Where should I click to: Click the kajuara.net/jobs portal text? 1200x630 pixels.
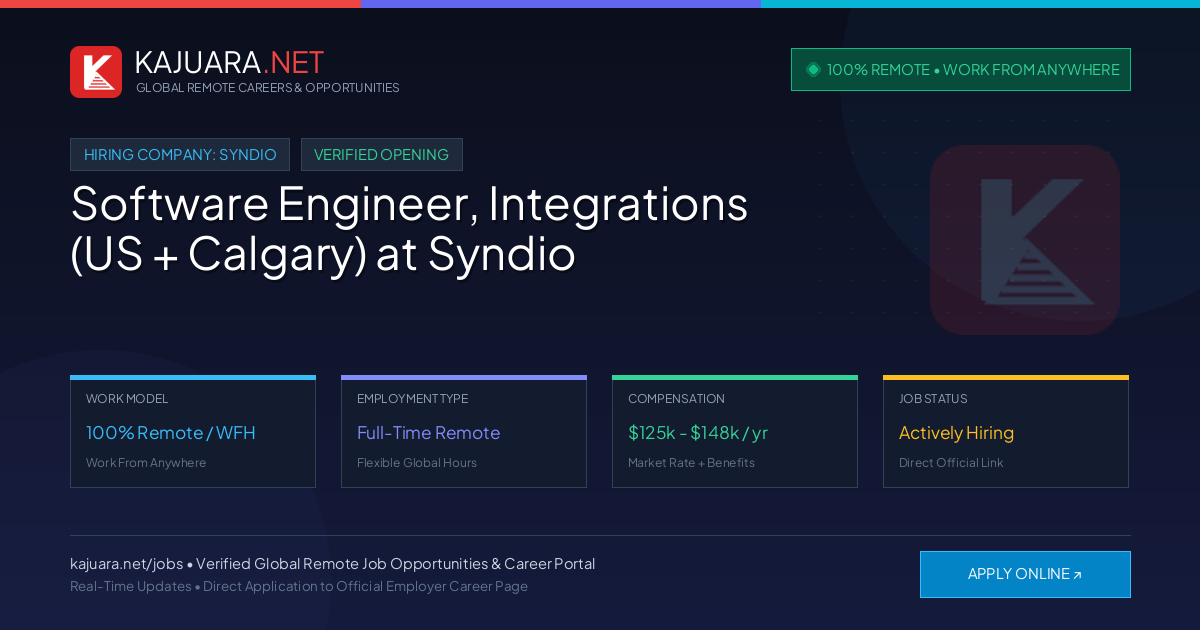point(332,564)
